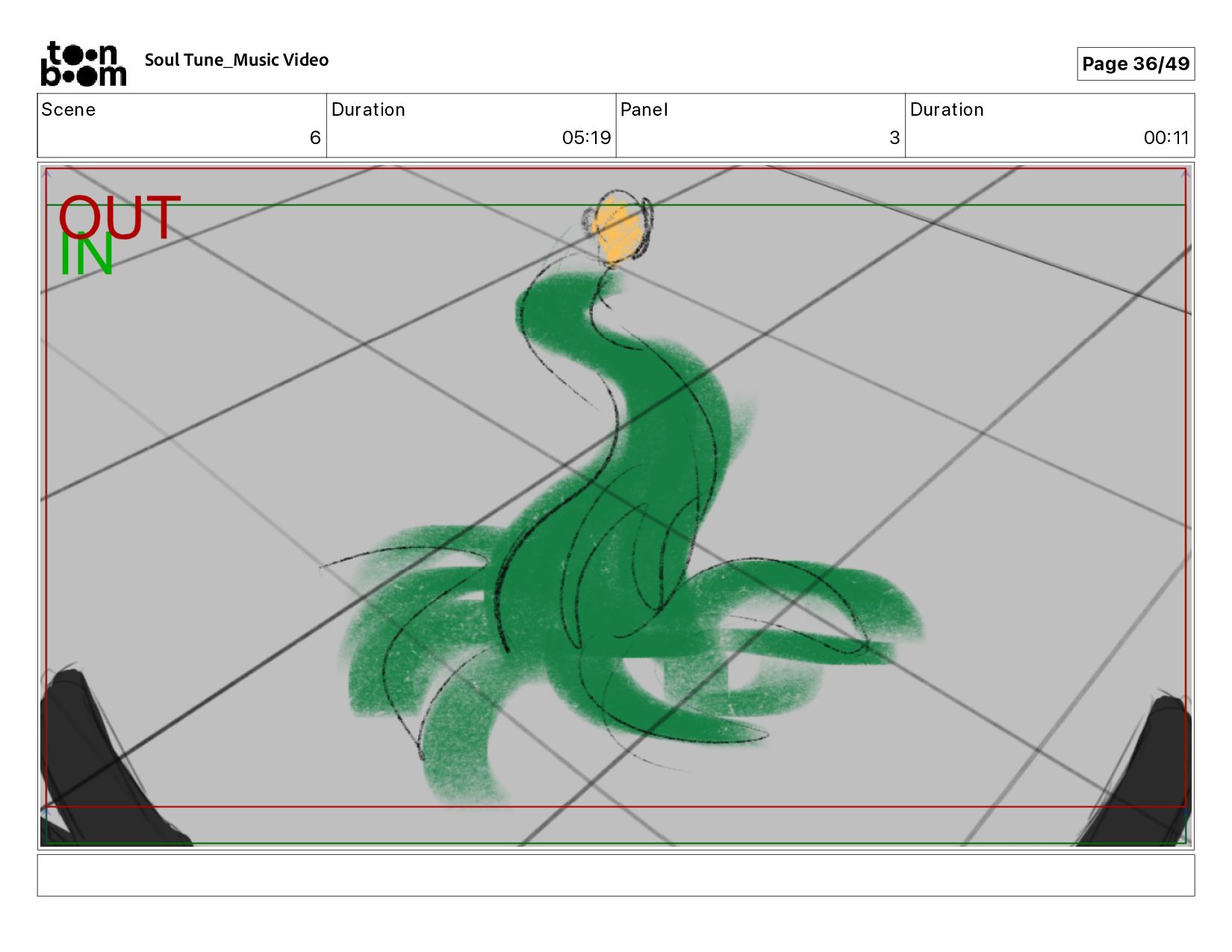Click the 'Panel' header label
1232x952 pixels.
click(644, 110)
